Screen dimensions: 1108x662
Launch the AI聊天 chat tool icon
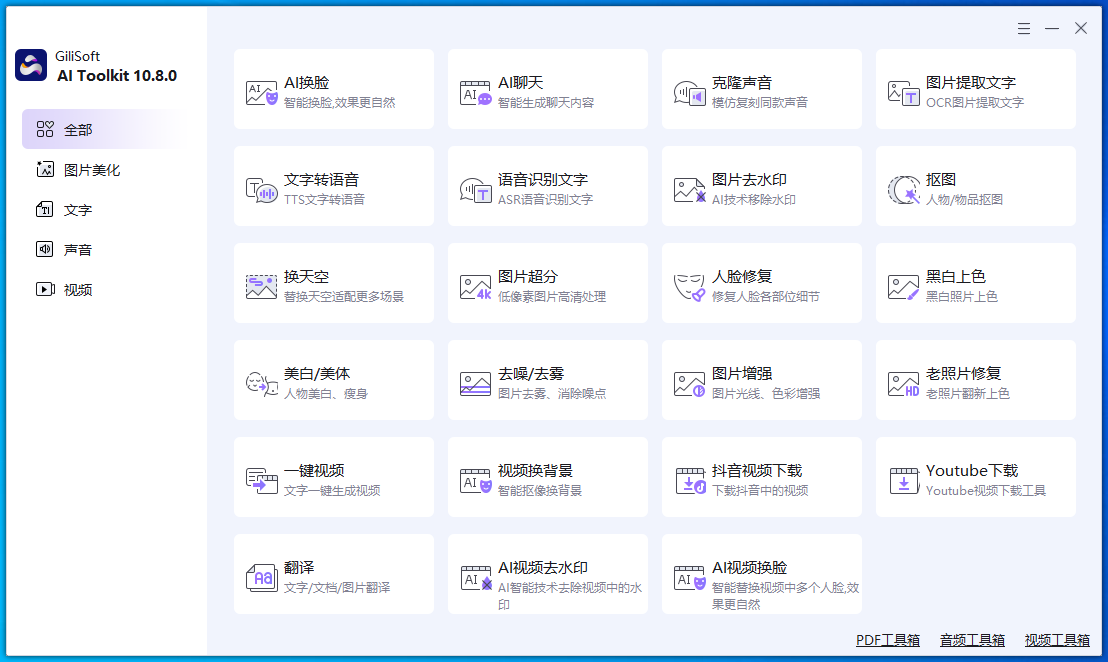(476, 93)
